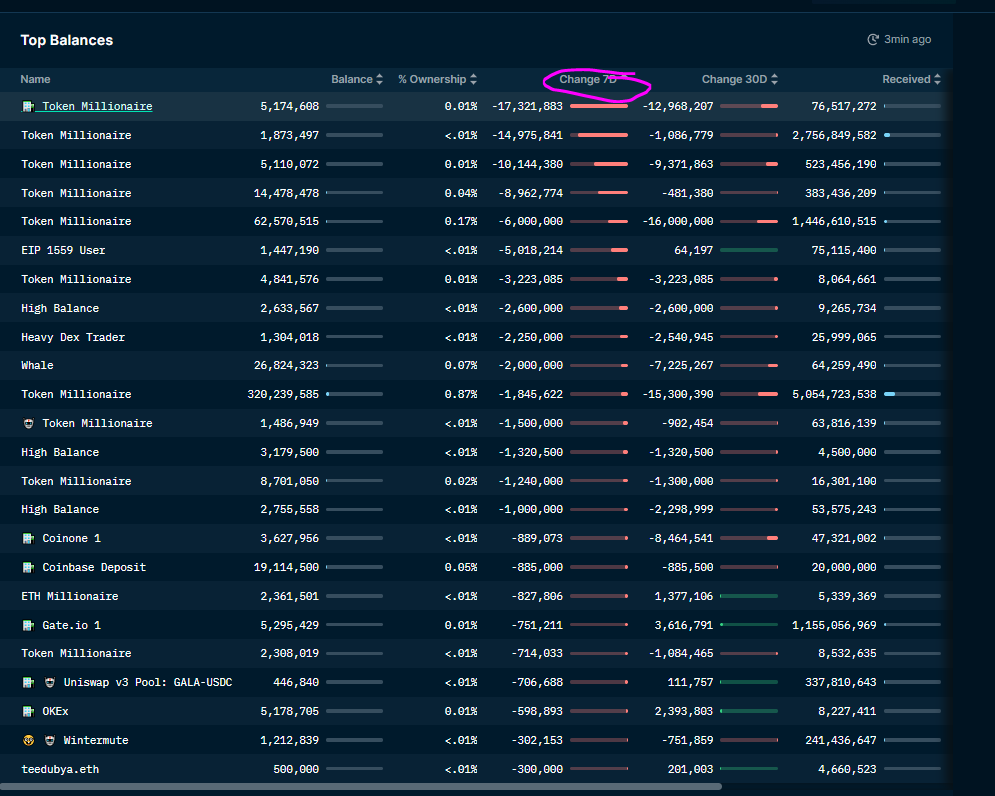Select Token Millionaire with 320,239,585 balance
The width and height of the screenshot is (995, 796).
[76, 394]
